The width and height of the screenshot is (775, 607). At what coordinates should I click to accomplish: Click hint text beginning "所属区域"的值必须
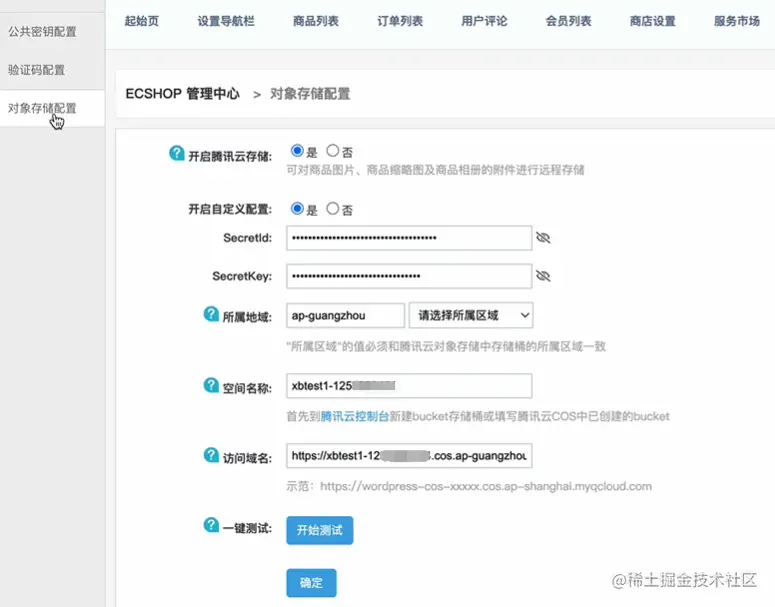coord(446,346)
